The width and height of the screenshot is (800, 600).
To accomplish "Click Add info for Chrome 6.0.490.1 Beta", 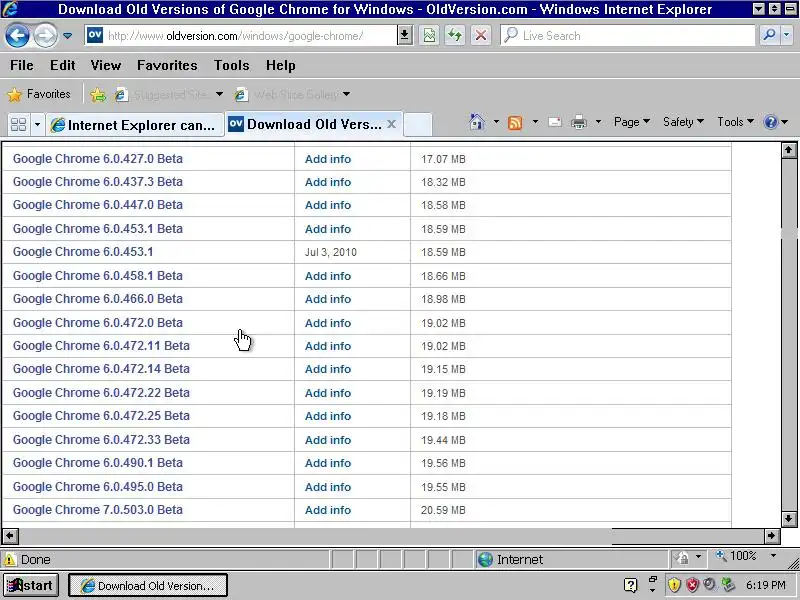I will coord(328,463).
